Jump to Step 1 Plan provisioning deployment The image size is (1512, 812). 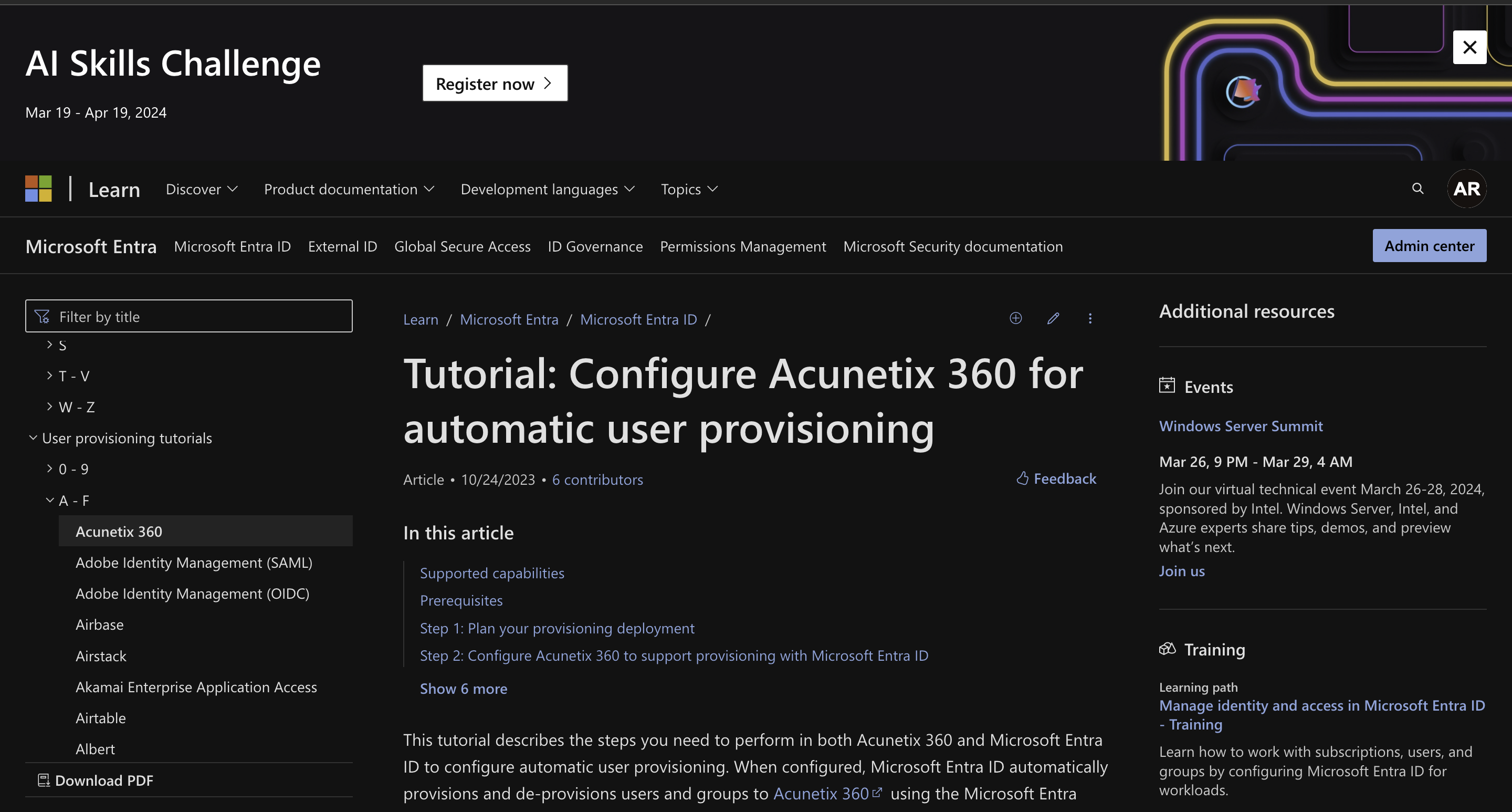coord(557,628)
